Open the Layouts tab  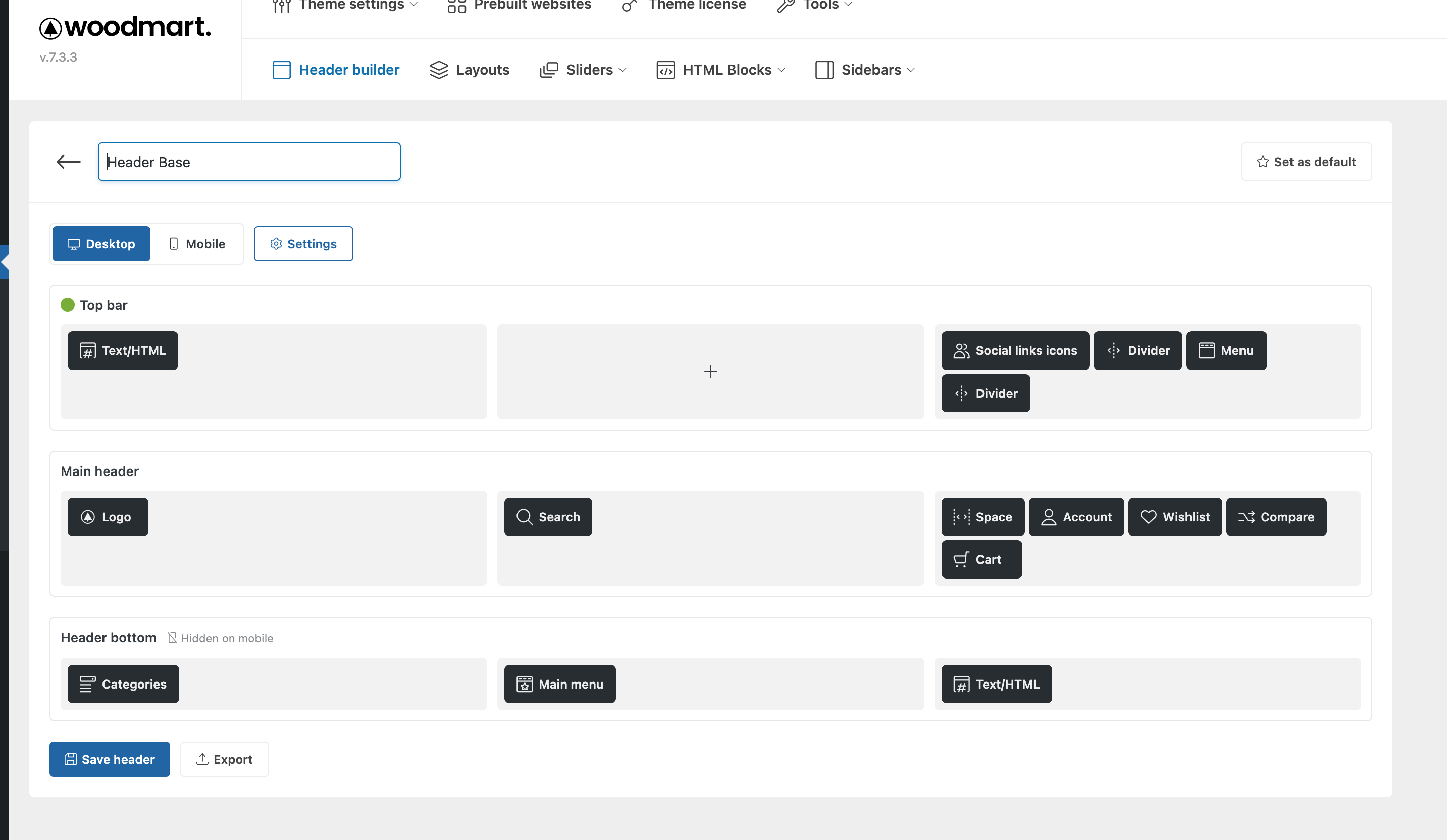click(469, 70)
